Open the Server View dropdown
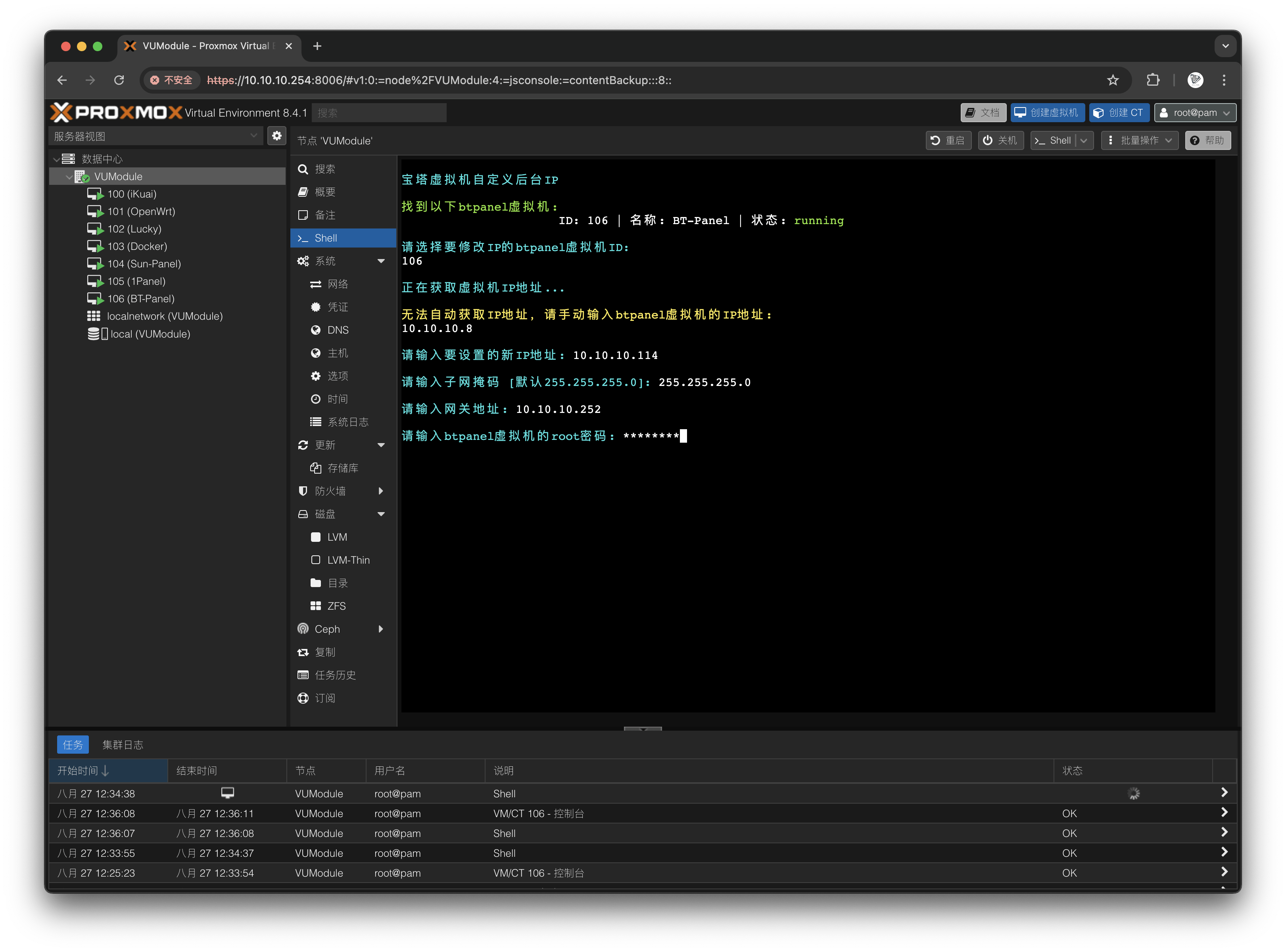 (x=155, y=136)
